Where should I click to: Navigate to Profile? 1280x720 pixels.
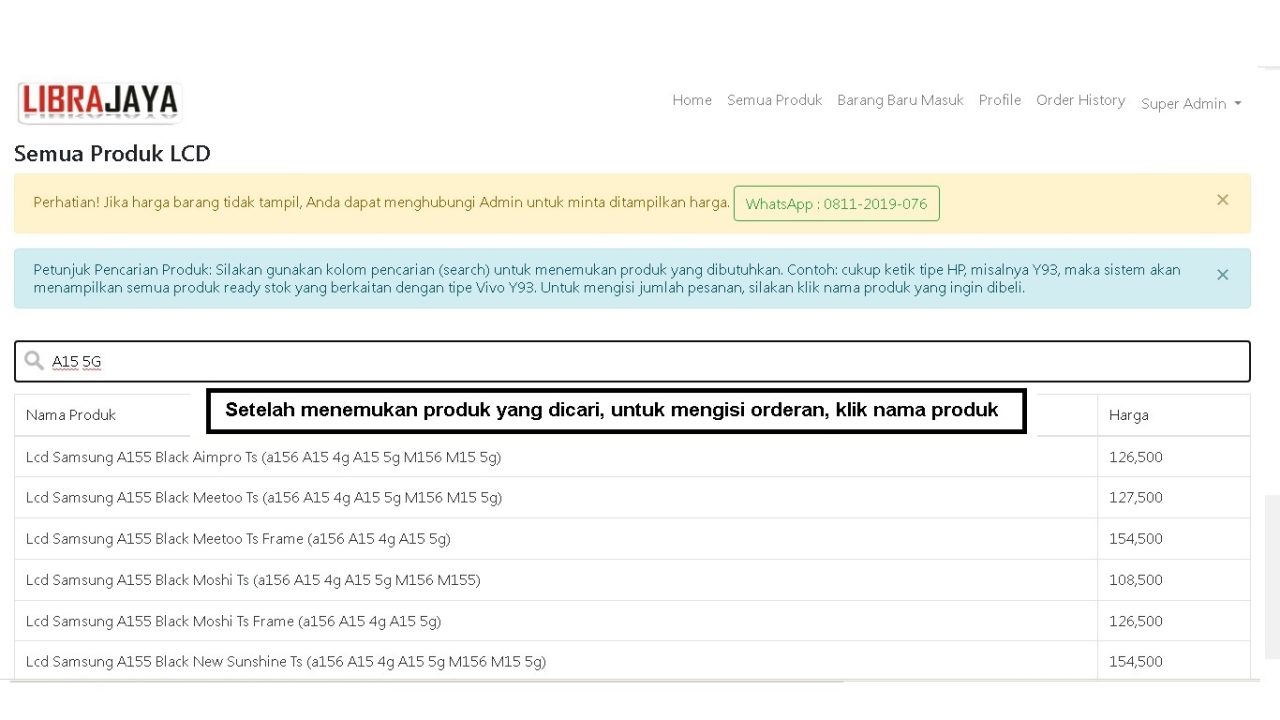pos(1000,100)
